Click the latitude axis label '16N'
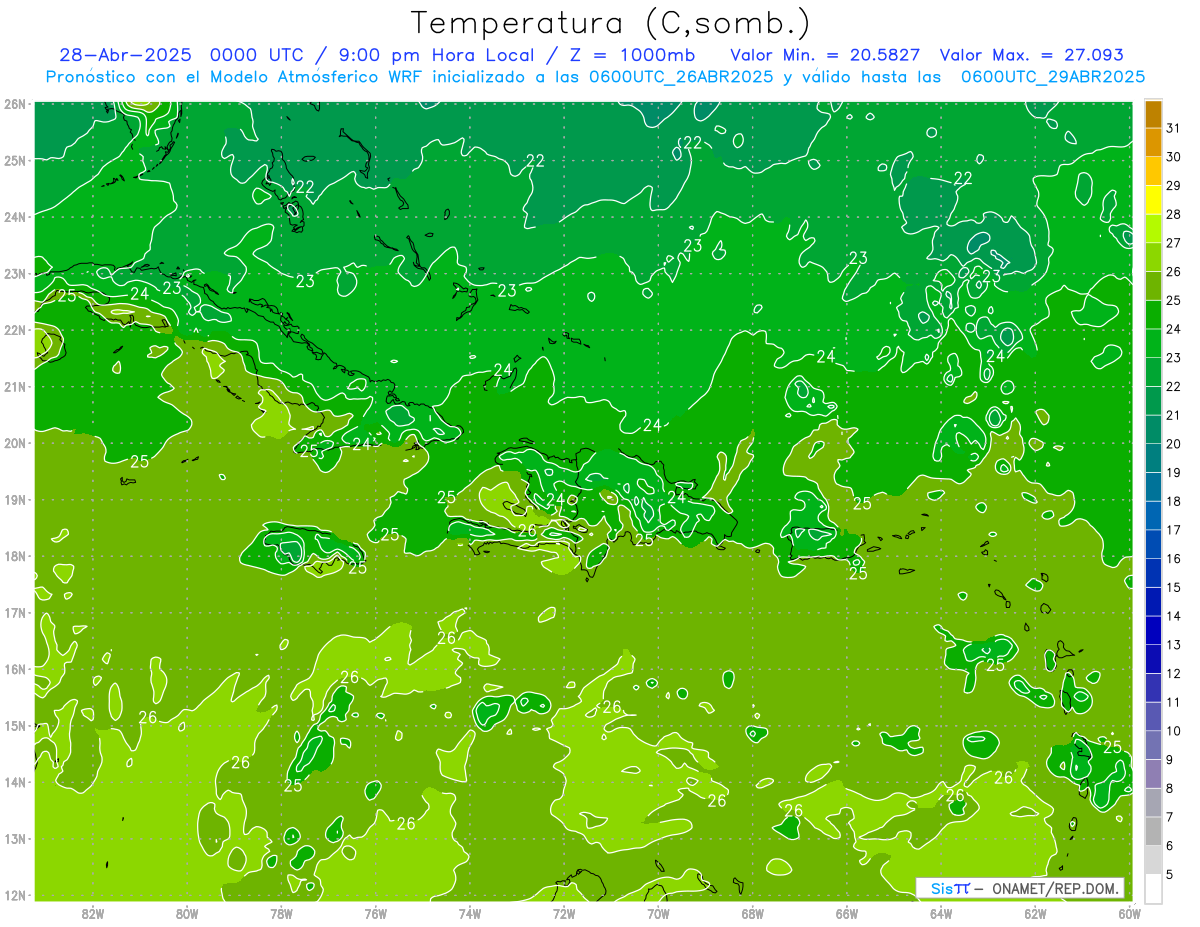1200x927 pixels. tap(15, 669)
